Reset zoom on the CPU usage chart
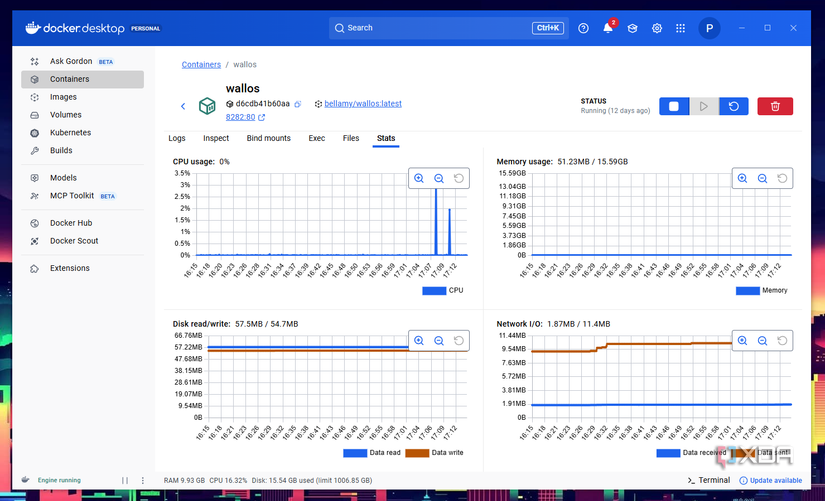The image size is (825, 501). tap(459, 178)
